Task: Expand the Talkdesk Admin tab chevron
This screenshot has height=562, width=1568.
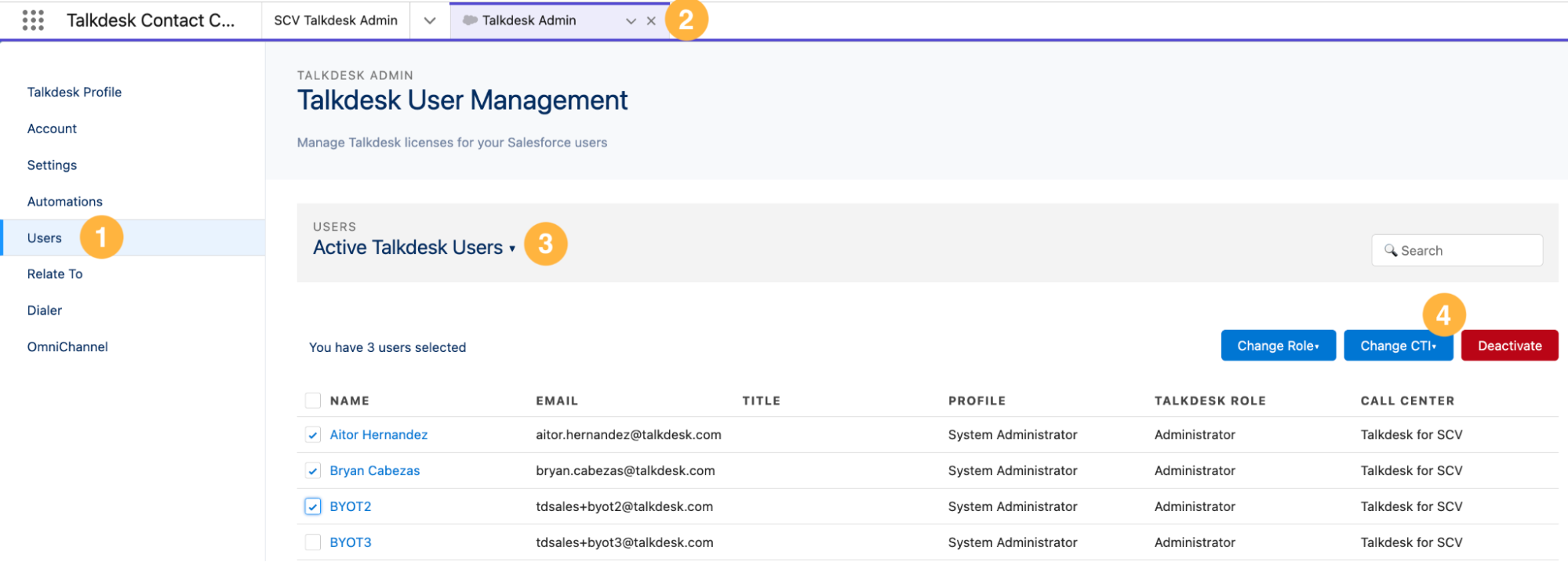Action: pos(631,21)
